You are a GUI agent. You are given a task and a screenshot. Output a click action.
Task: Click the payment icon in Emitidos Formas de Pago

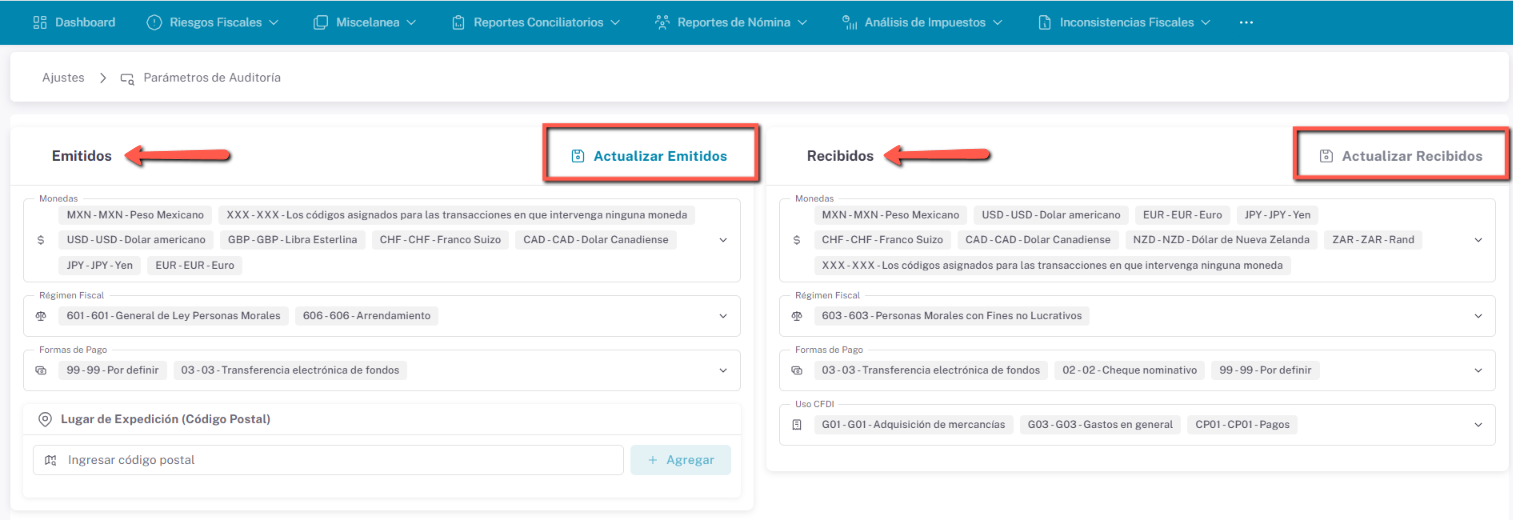[x=41, y=370]
